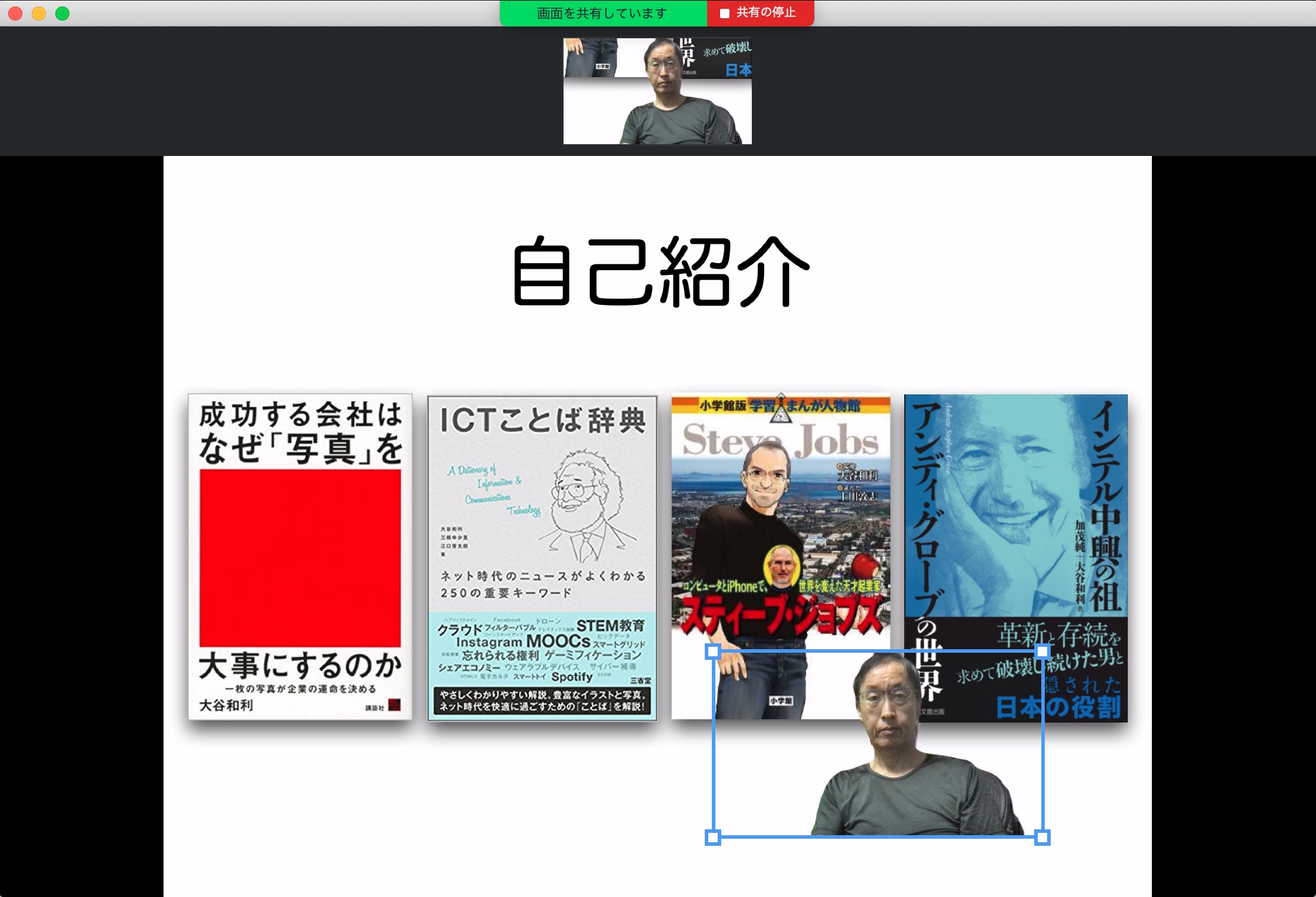
Task: Select the red 成功する会社は book cover
Action: point(300,557)
